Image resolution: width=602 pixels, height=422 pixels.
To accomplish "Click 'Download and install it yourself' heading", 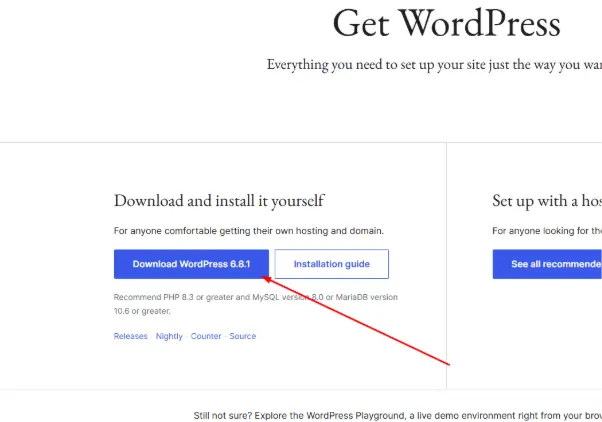I will click(219, 201).
